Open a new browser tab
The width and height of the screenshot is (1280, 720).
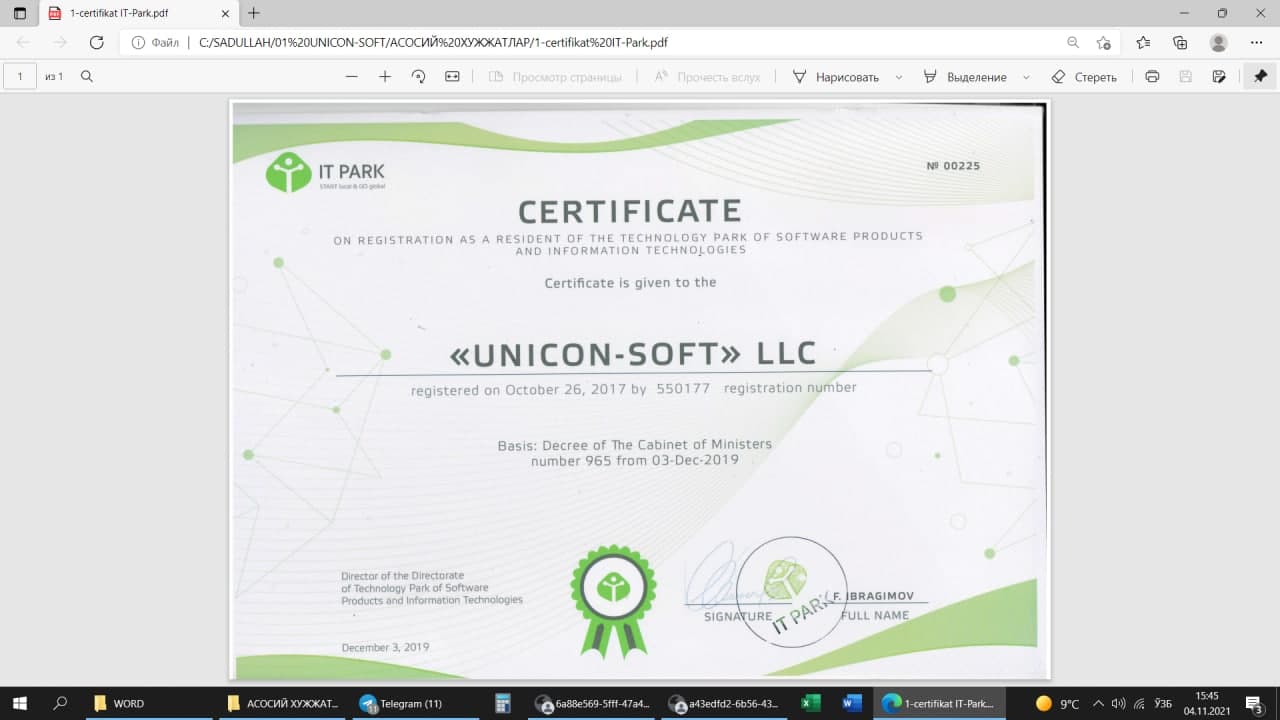(x=254, y=14)
